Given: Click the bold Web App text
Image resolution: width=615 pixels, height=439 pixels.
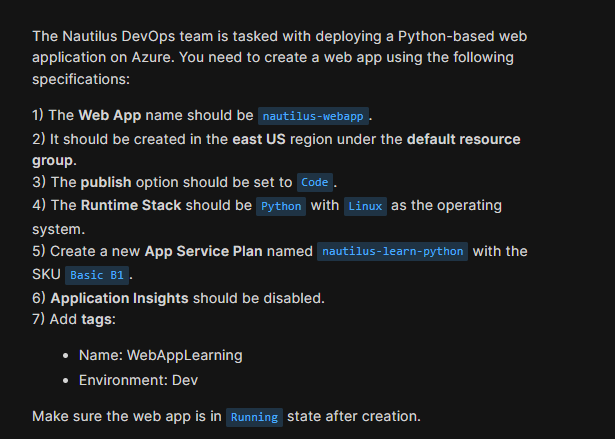Looking at the screenshot, I should [x=110, y=115].
